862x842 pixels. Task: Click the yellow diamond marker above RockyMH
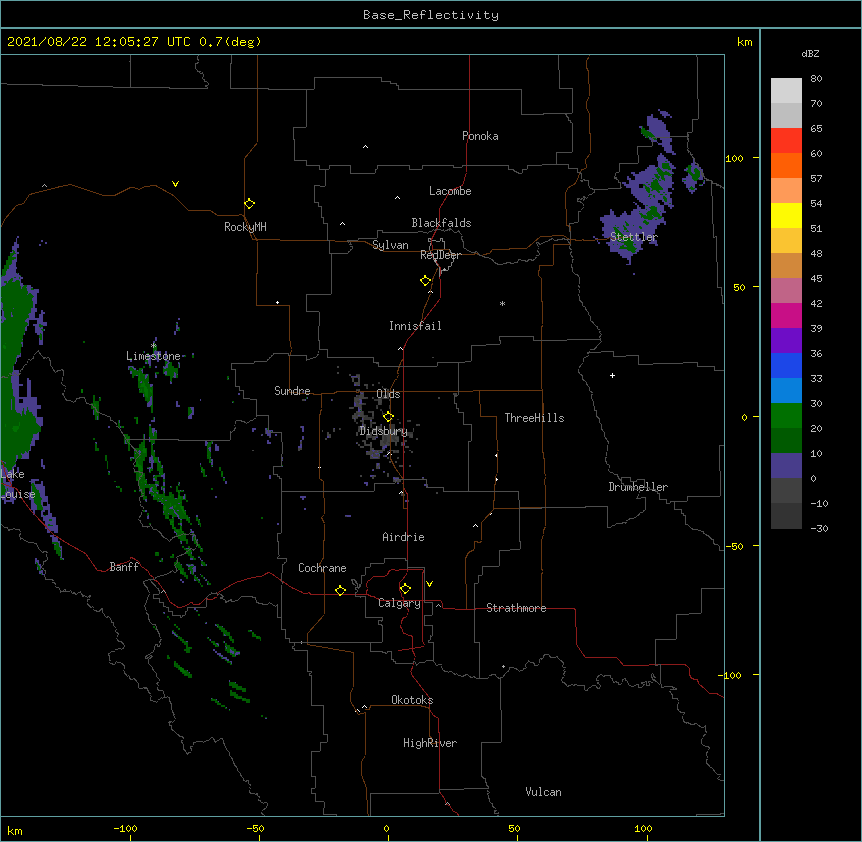point(250,204)
